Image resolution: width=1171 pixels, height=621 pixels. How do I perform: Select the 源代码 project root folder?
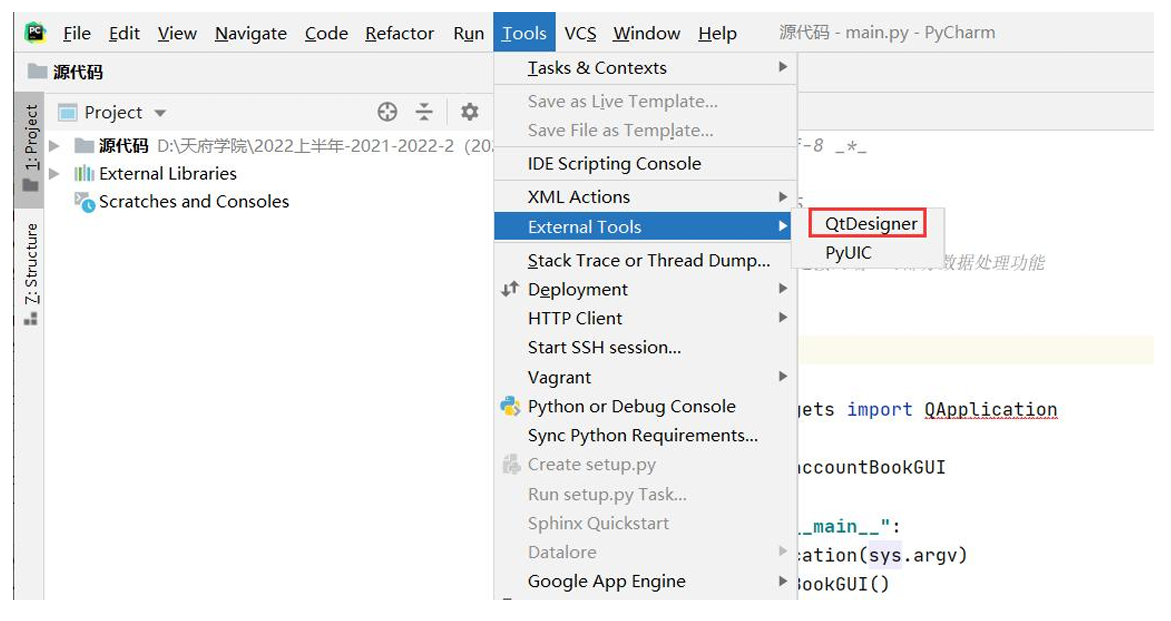click(x=123, y=146)
